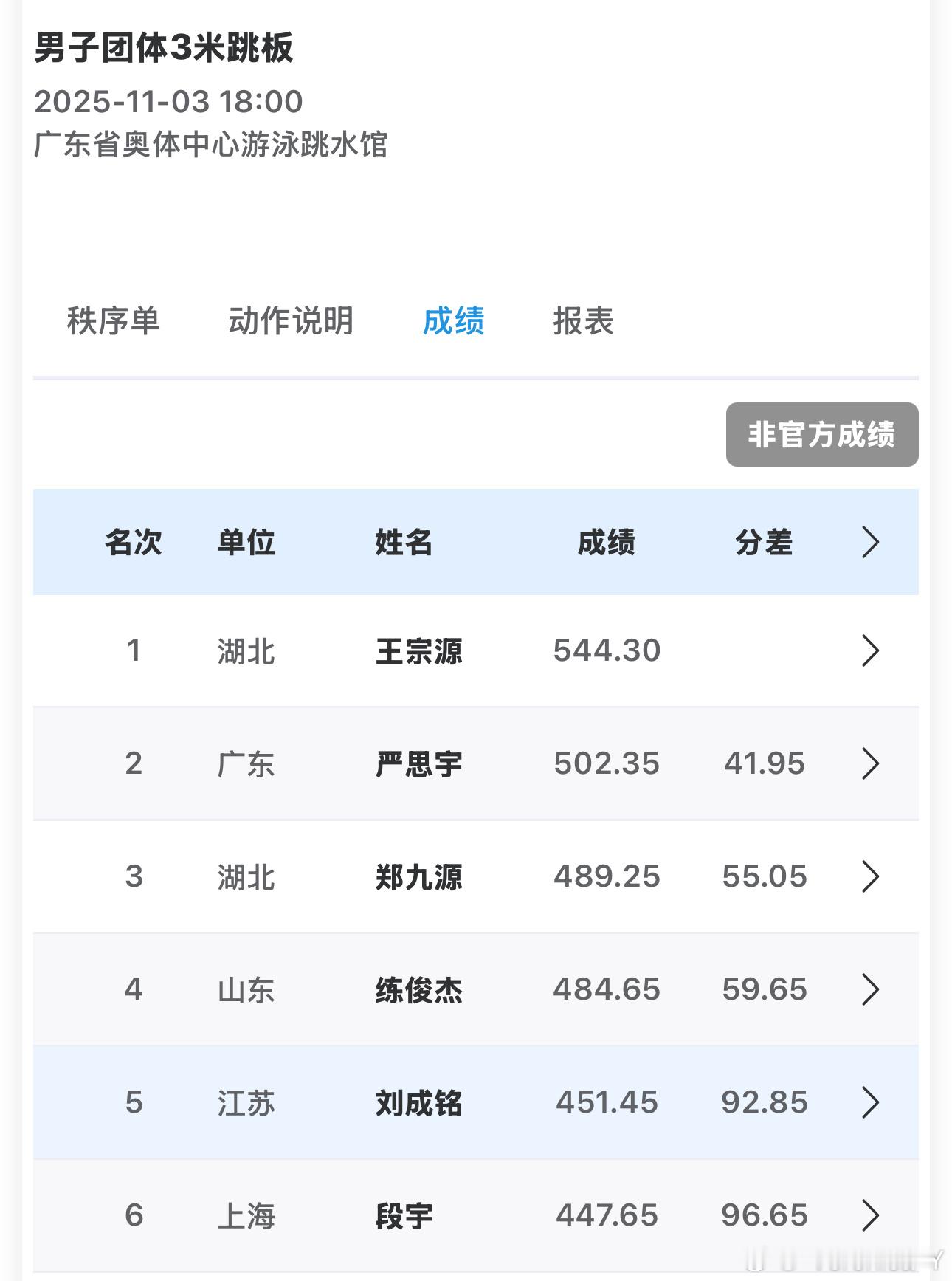The height and width of the screenshot is (1281, 952).
Task: Click the 成绩 column header
Action: [x=606, y=543]
